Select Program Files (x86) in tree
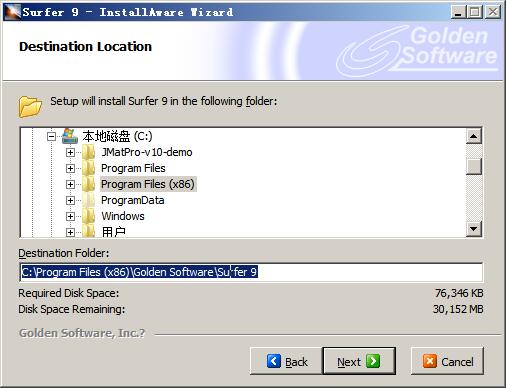This screenshot has width=506, height=388. [148, 184]
